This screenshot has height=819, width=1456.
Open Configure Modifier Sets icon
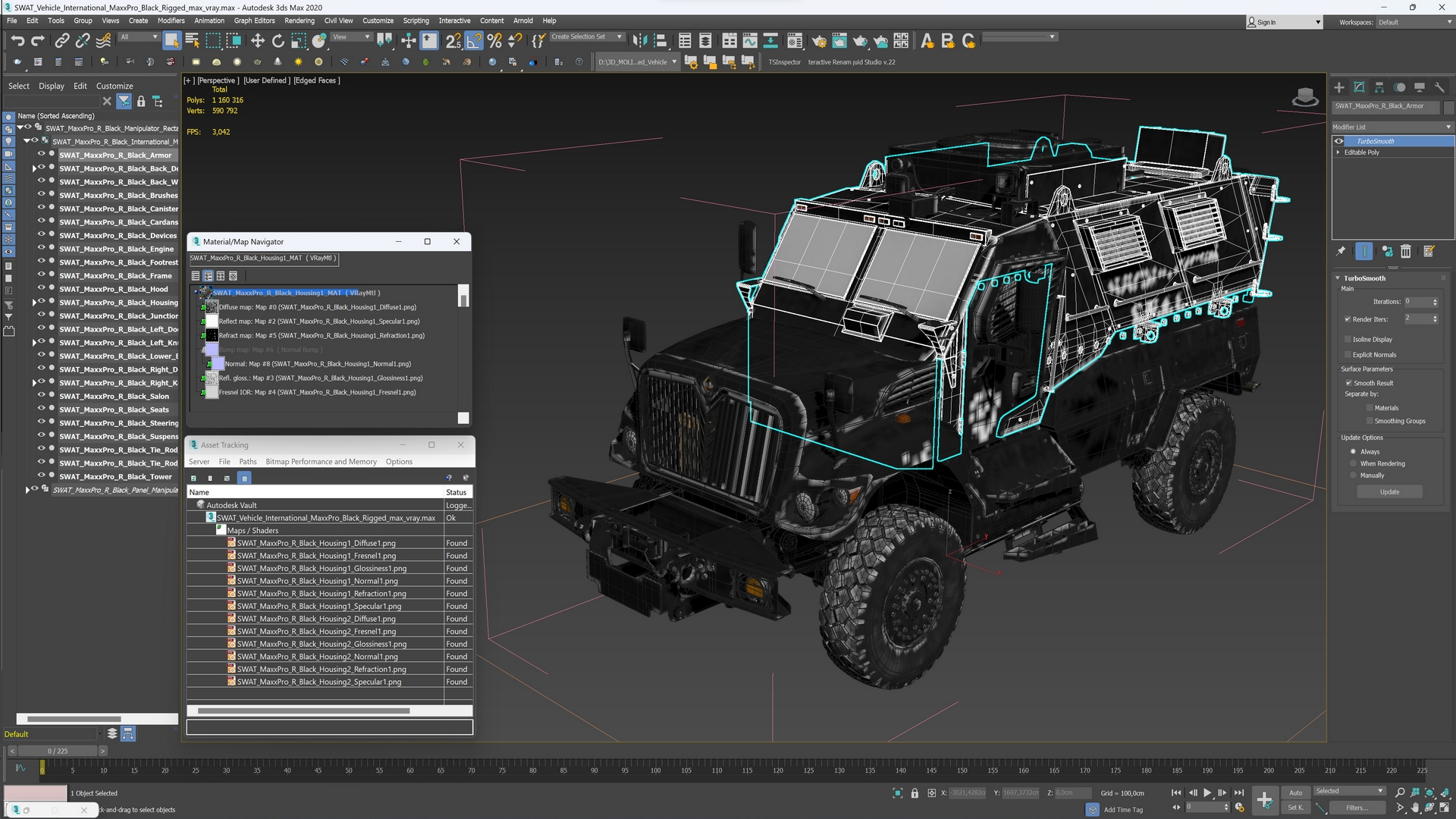pyautogui.click(x=1429, y=251)
